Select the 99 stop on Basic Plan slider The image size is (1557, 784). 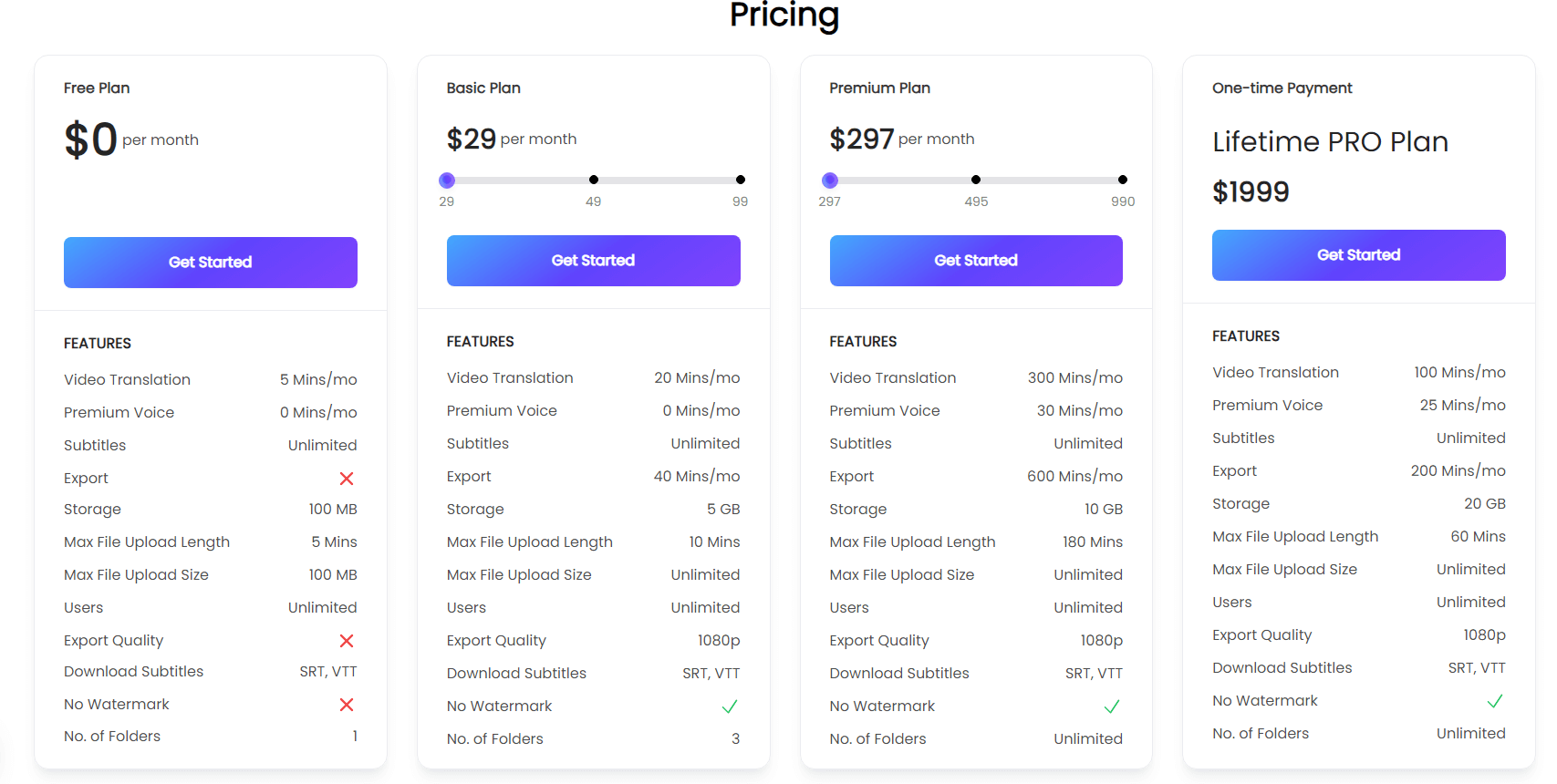[741, 180]
